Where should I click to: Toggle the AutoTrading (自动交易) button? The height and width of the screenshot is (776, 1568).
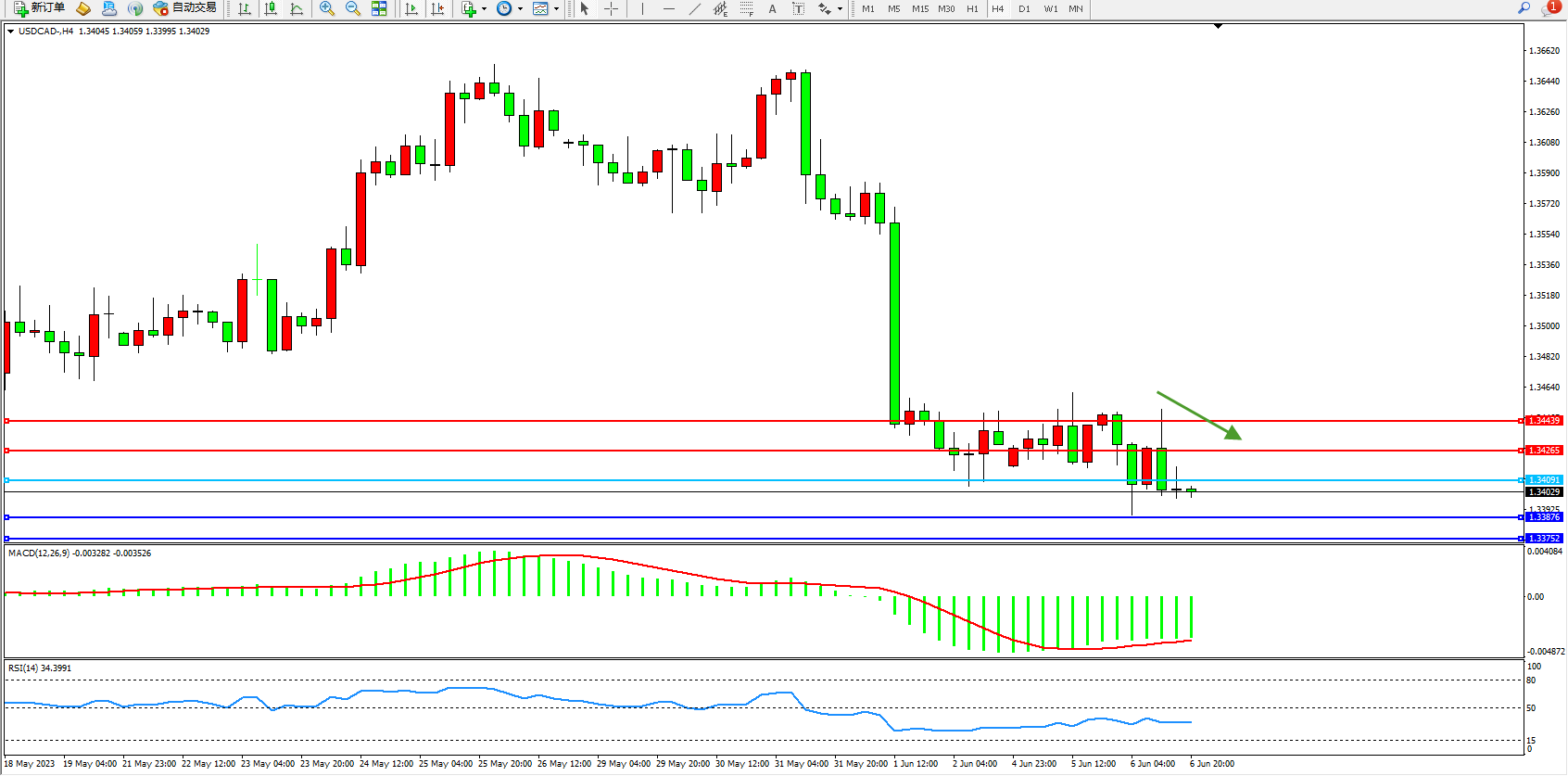tap(185, 8)
